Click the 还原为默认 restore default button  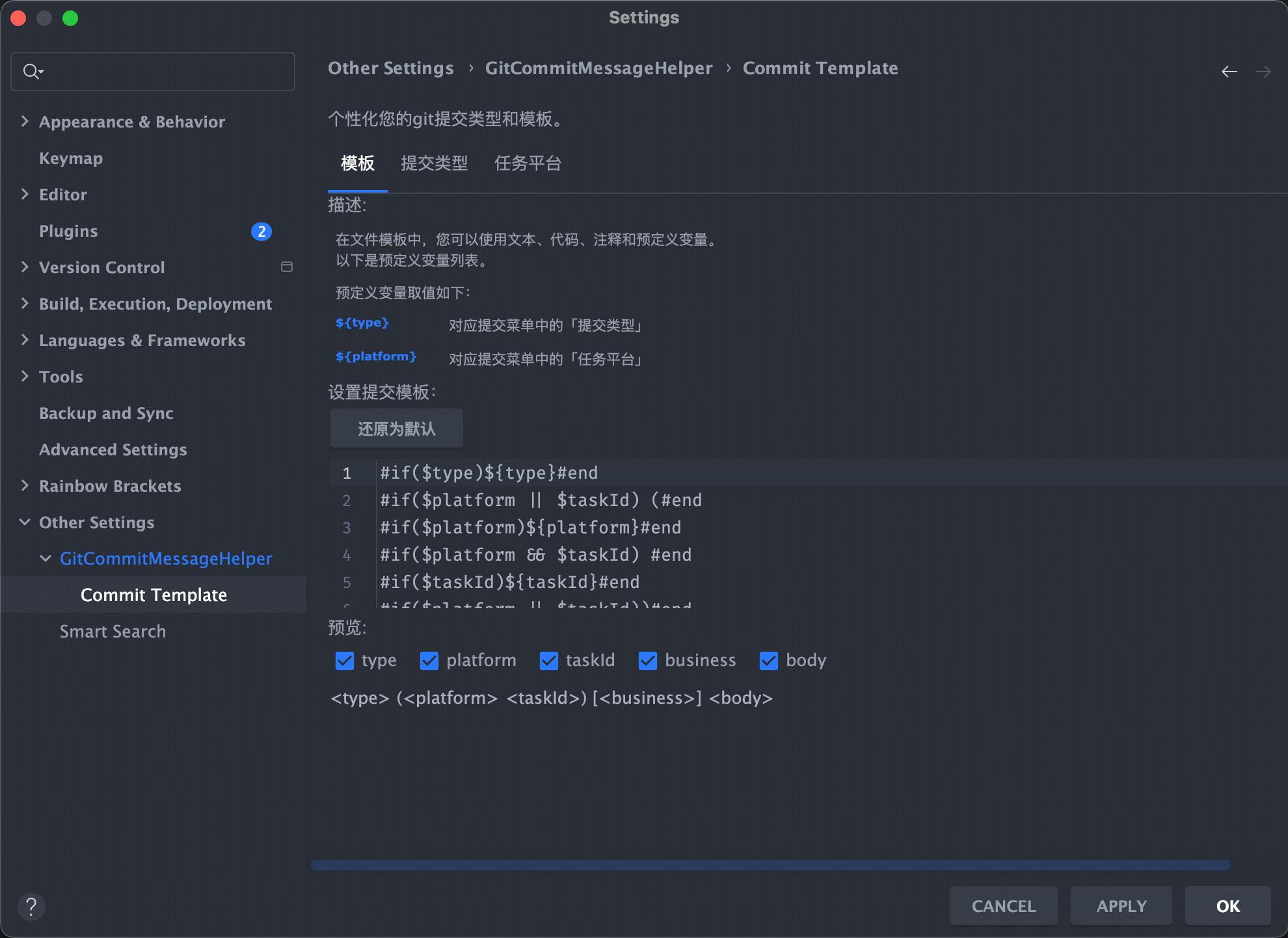coord(396,429)
